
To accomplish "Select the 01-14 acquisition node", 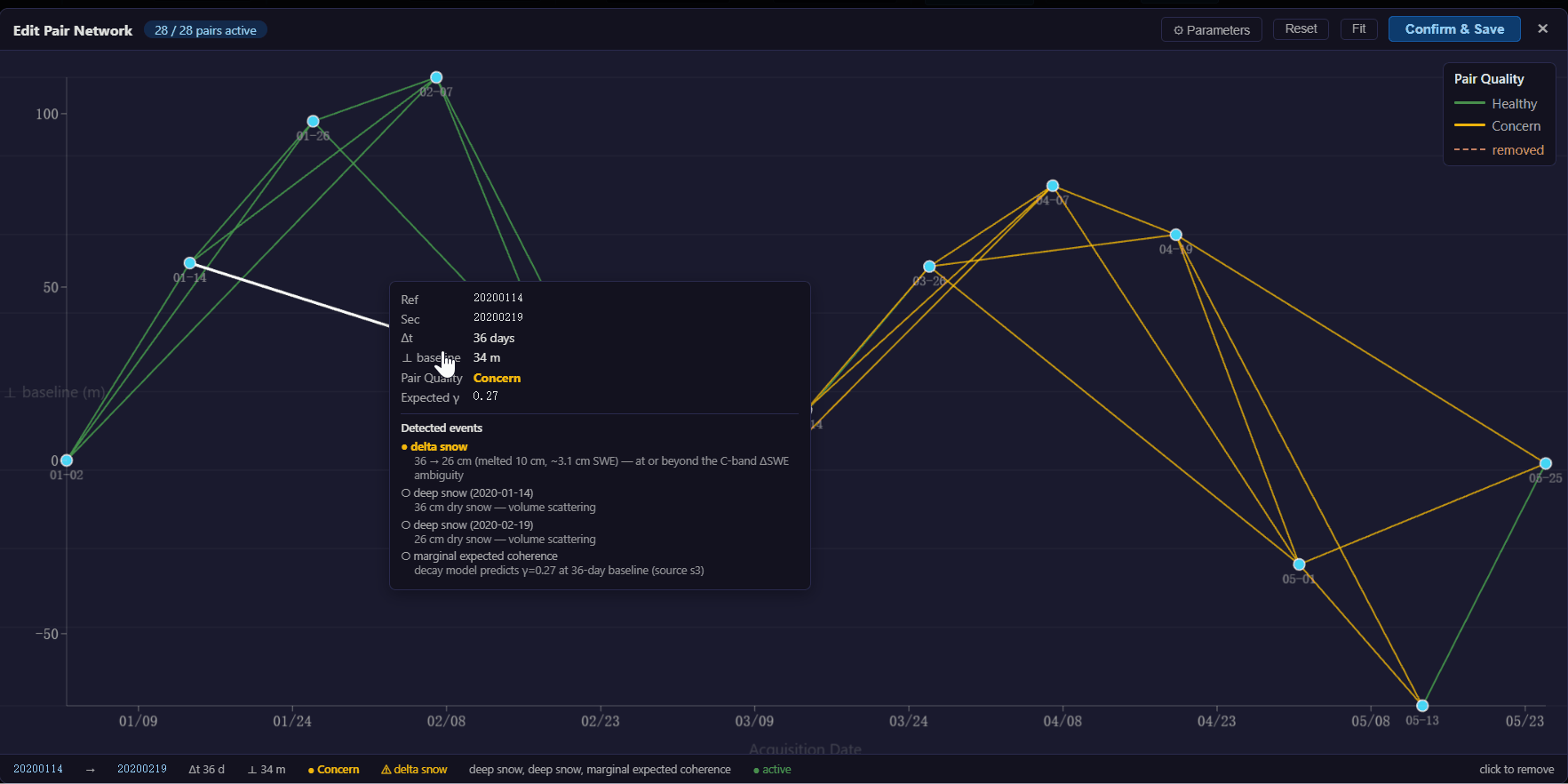I will 189,263.
